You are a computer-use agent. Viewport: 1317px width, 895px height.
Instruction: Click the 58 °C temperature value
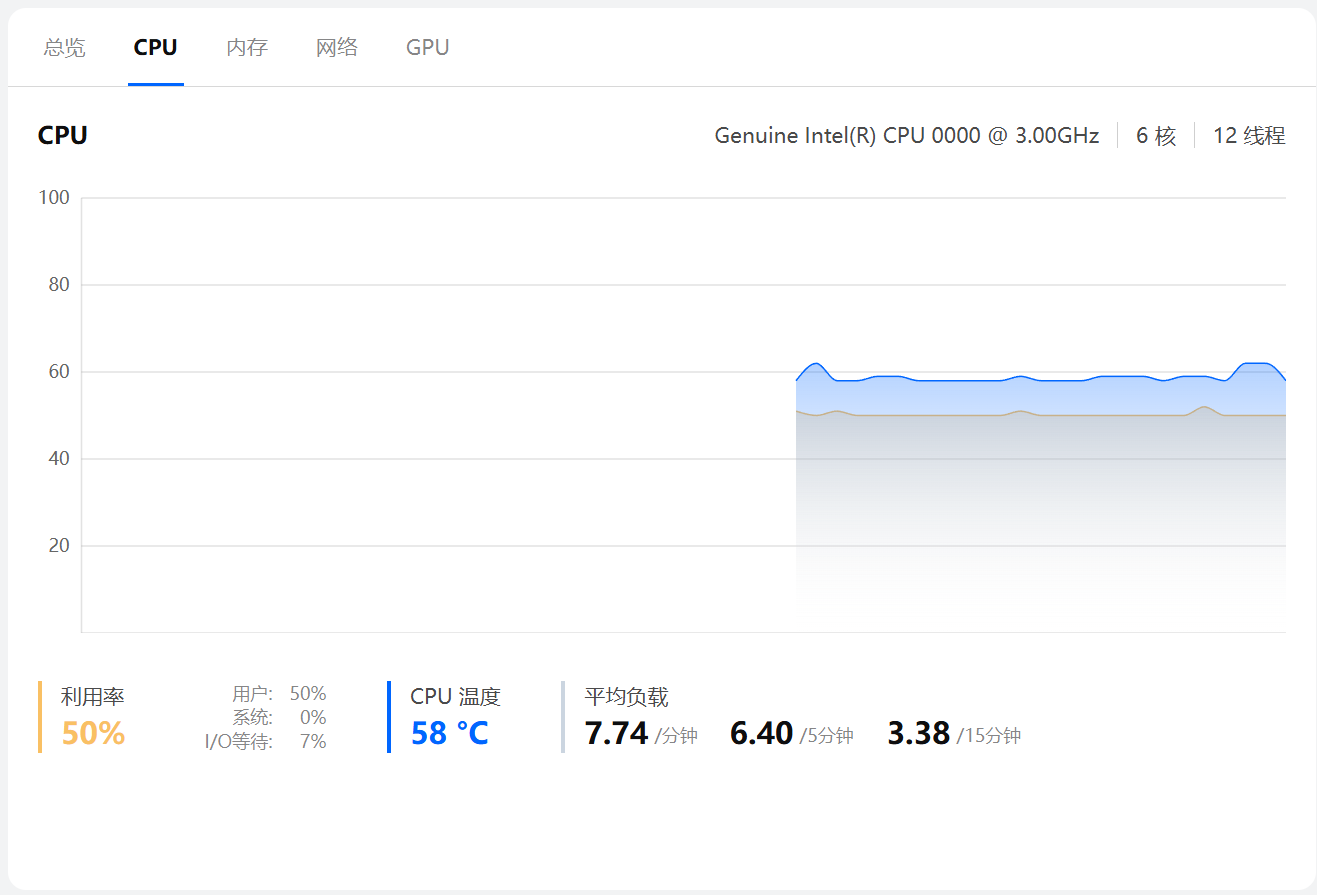tap(450, 733)
